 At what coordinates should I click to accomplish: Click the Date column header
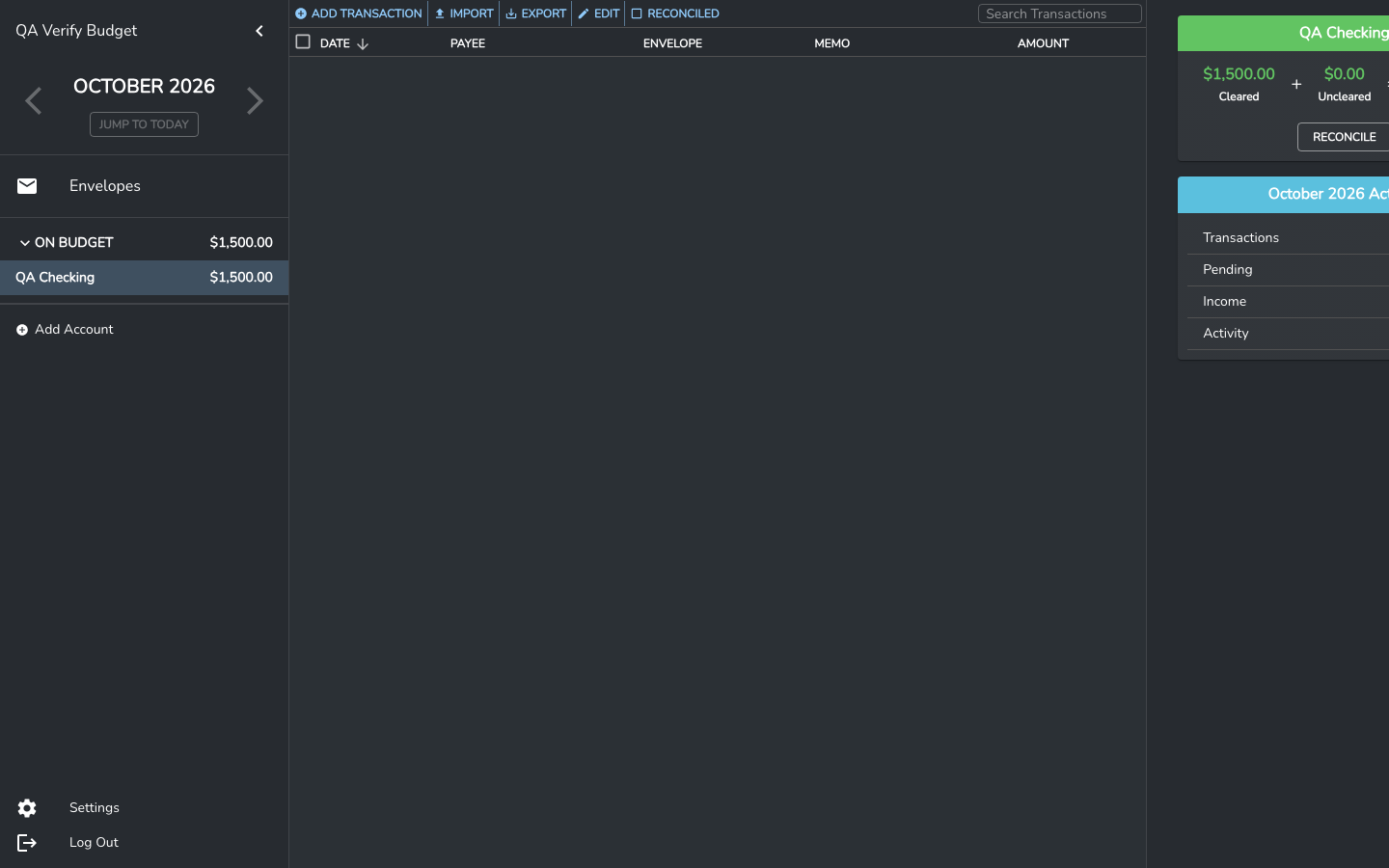[335, 43]
